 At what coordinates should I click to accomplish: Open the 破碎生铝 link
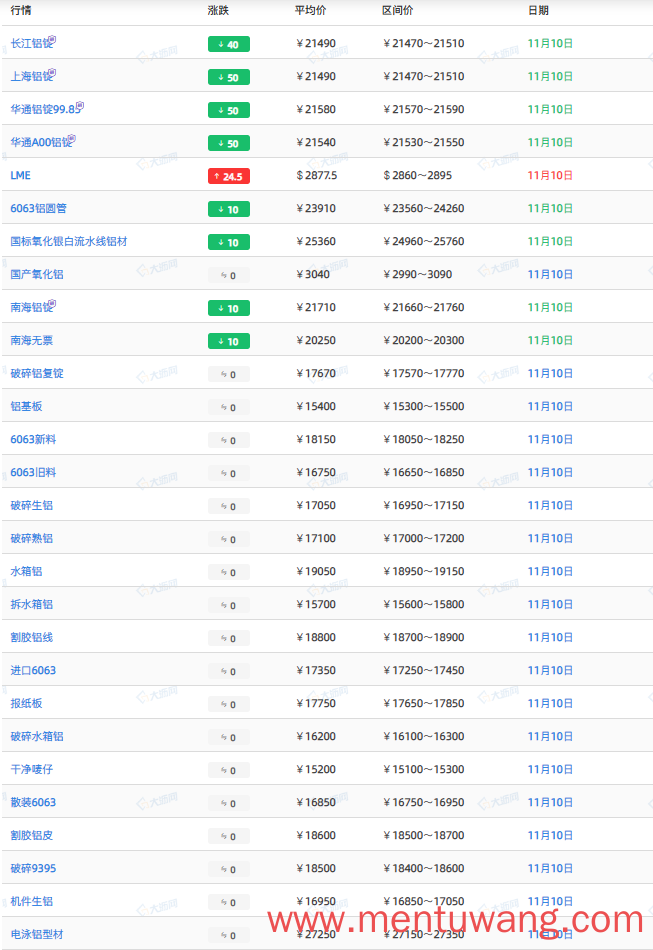click(x=31, y=505)
